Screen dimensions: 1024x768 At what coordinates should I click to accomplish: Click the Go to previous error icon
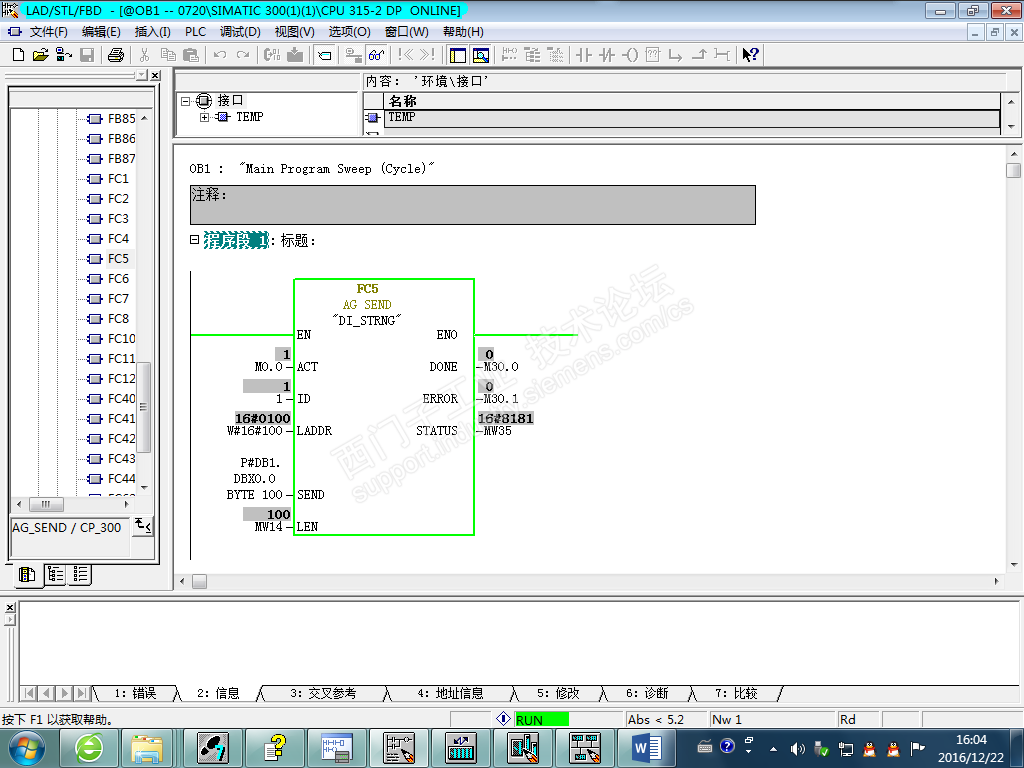[405, 55]
